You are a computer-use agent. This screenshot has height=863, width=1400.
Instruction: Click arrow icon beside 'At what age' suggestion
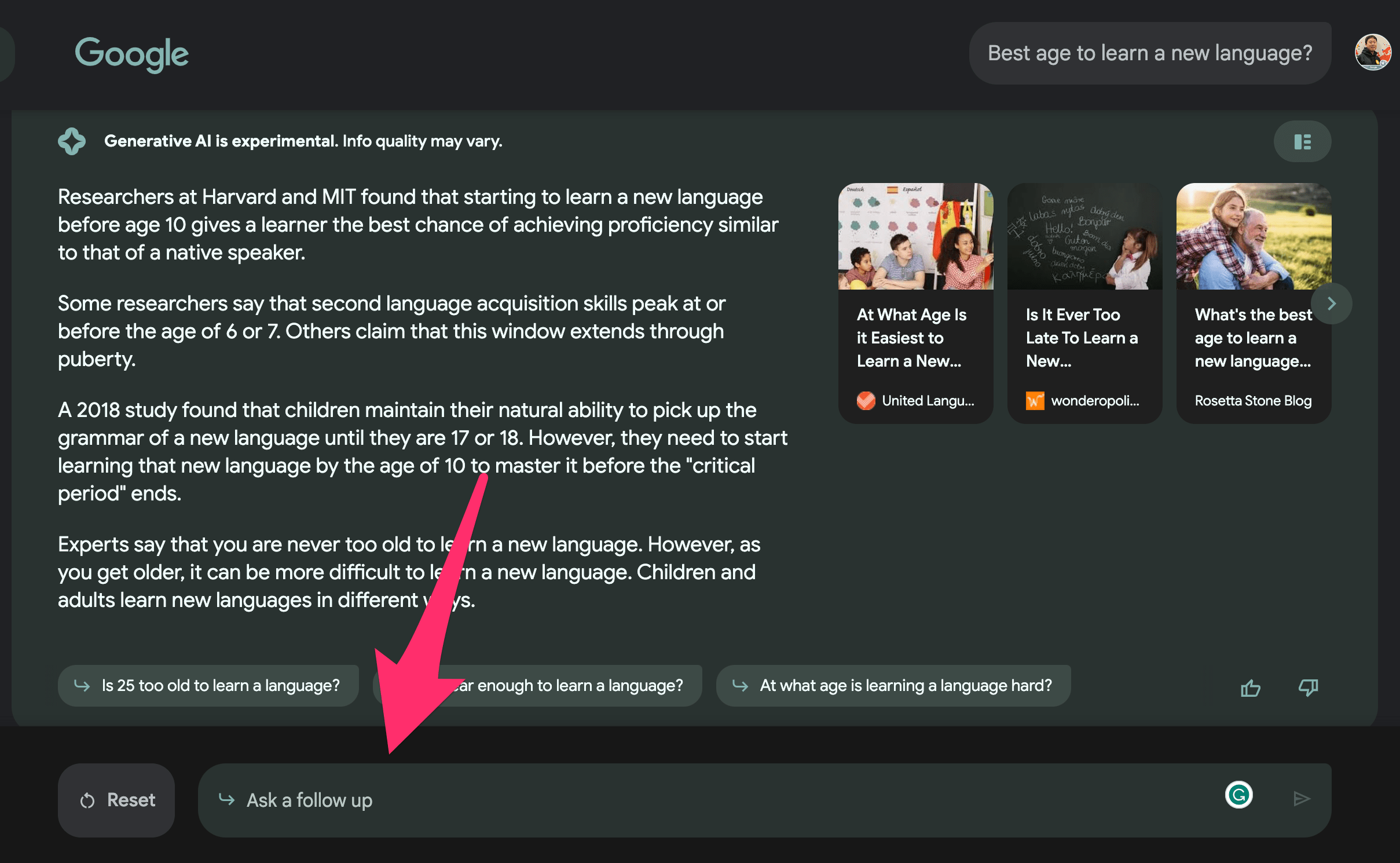pos(740,685)
